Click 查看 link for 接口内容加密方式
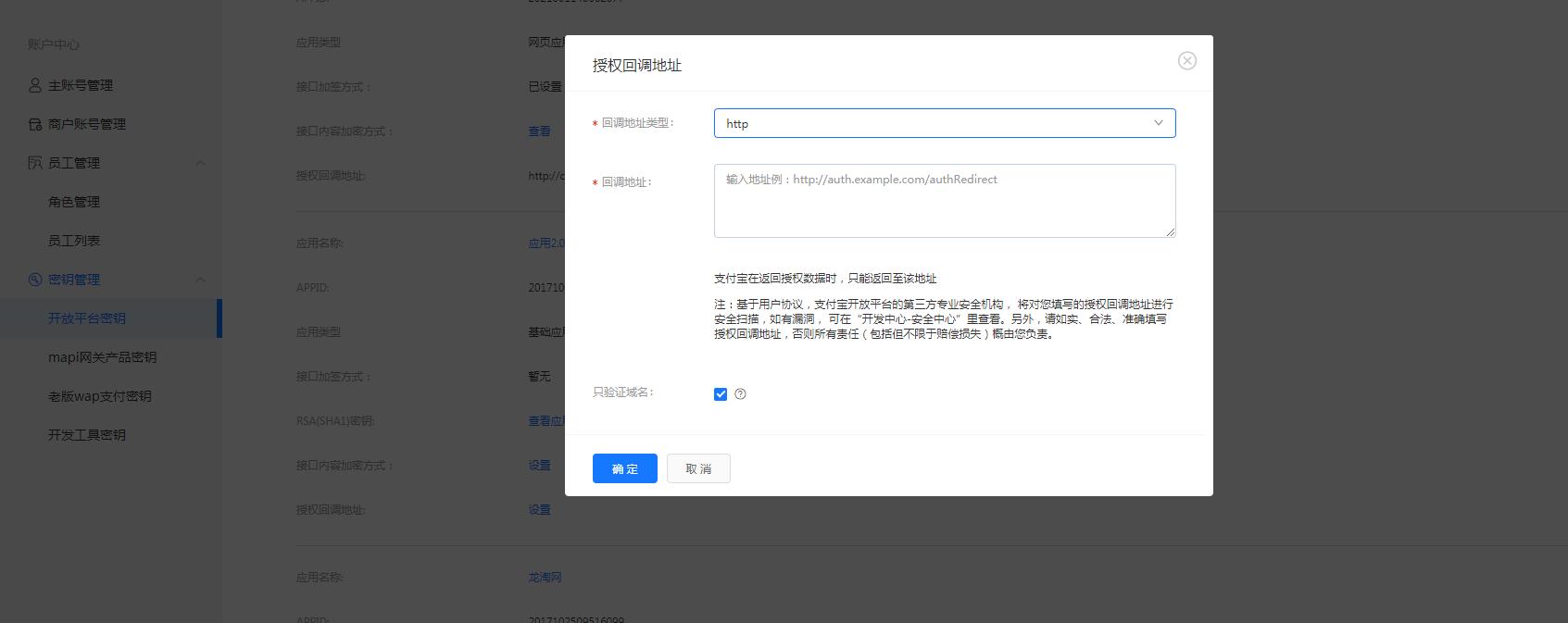Image resolution: width=1568 pixels, height=623 pixels. 539,131
